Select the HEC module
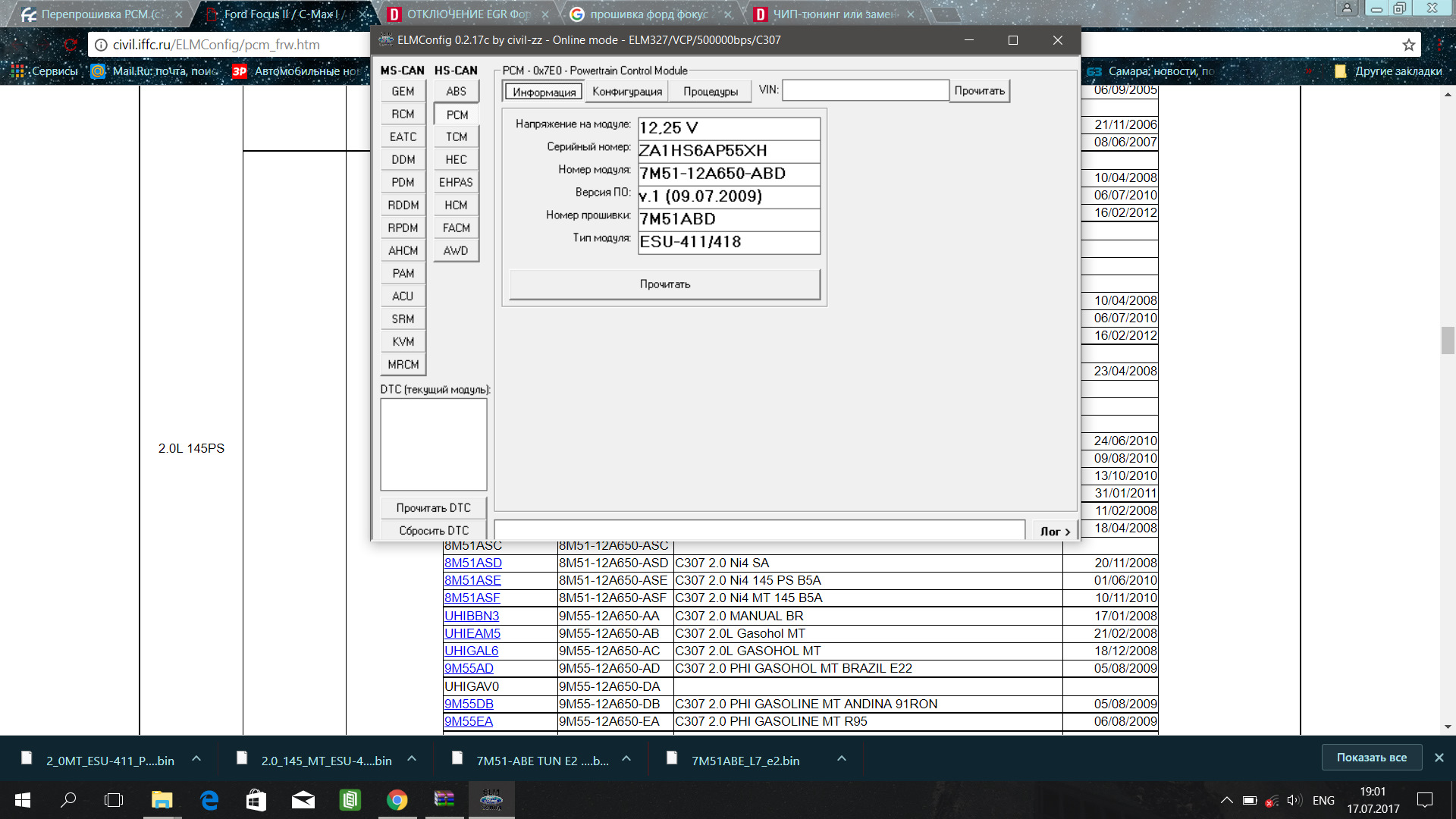Screen dimensions: 1456x819 [456, 159]
